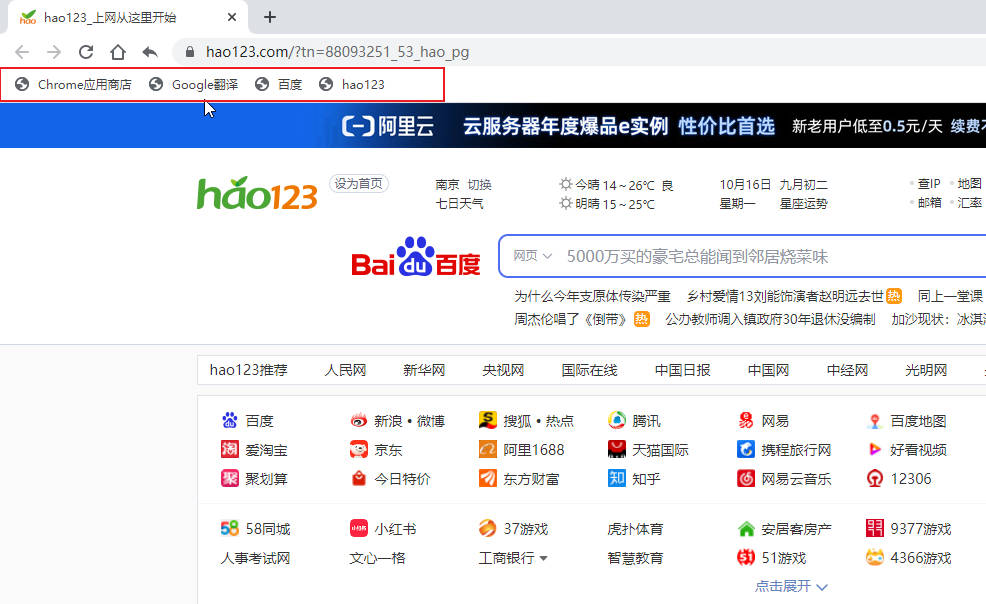
Task: Expand the 工商银行 dropdown arrow
Action: pyautogui.click(x=543, y=558)
